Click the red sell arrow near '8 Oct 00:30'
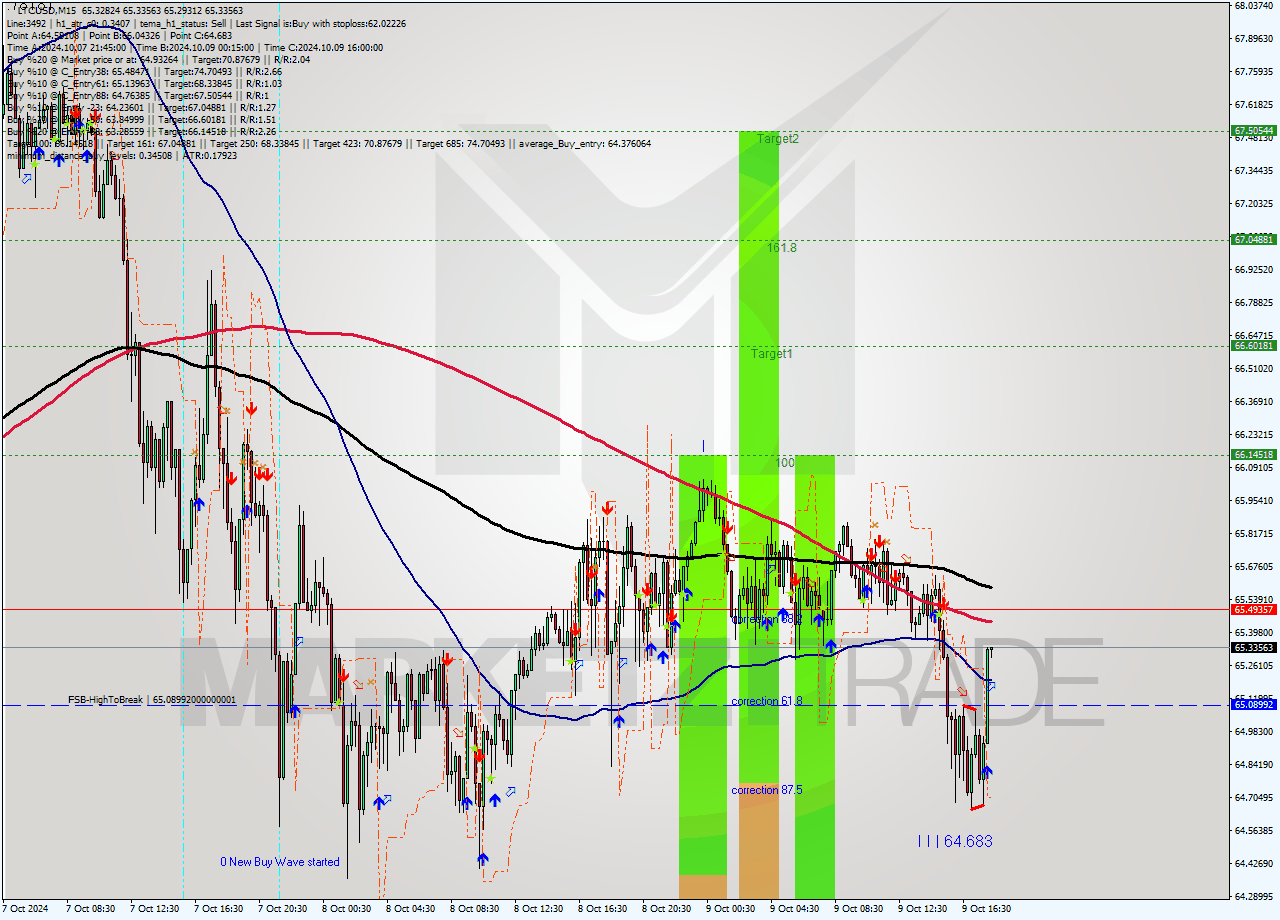The height and width of the screenshot is (920, 1280). tap(343, 676)
